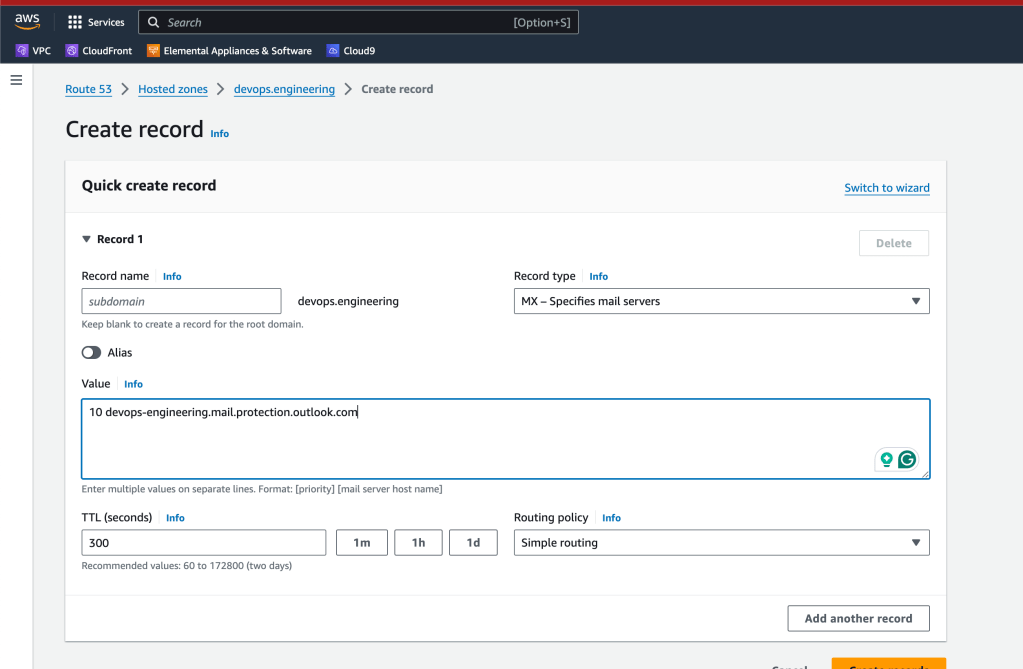Open the Routing policy dropdown
This screenshot has height=669, width=1023.
pos(722,542)
